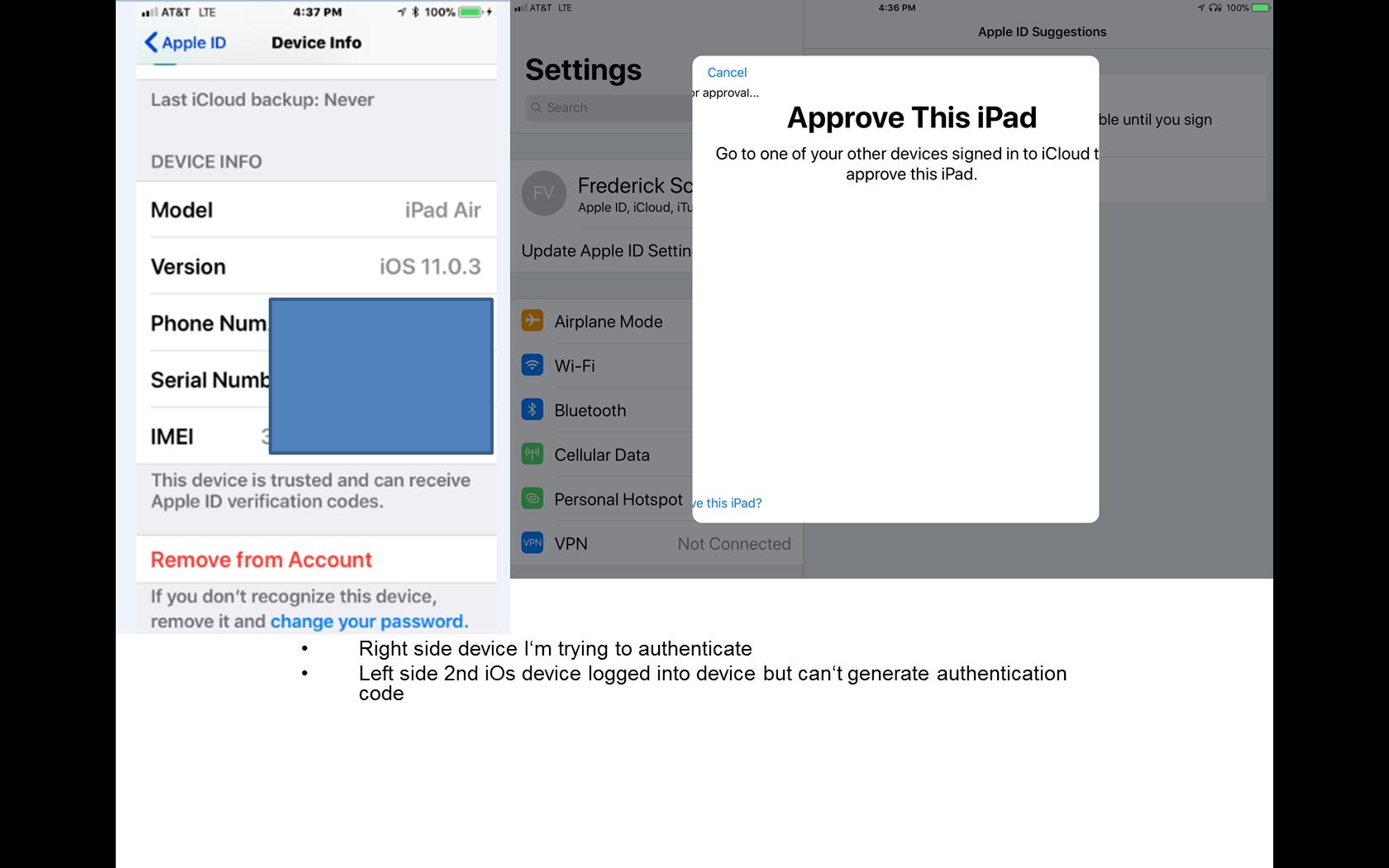Tap the Cellular Data antenna icon
Viewport: 1389px width, 868px height.
[x=532, y=454]
